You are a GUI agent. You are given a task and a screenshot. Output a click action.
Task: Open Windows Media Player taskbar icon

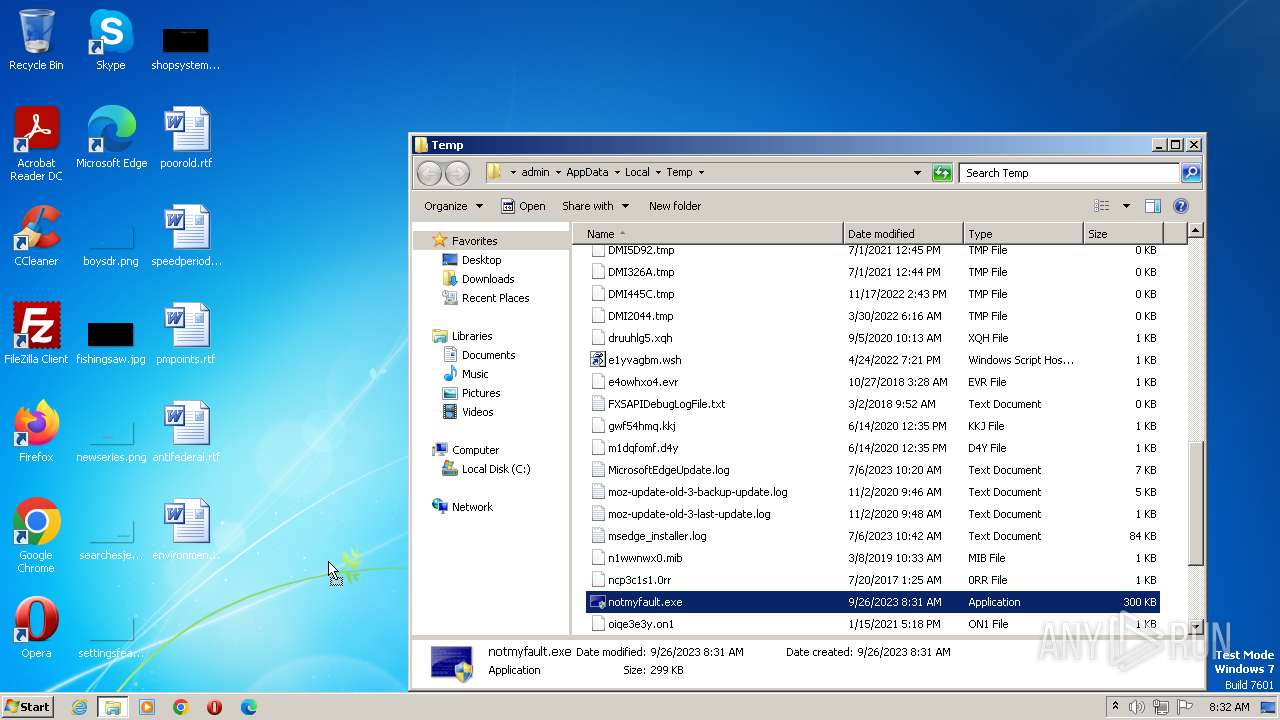tap(147, 707)
